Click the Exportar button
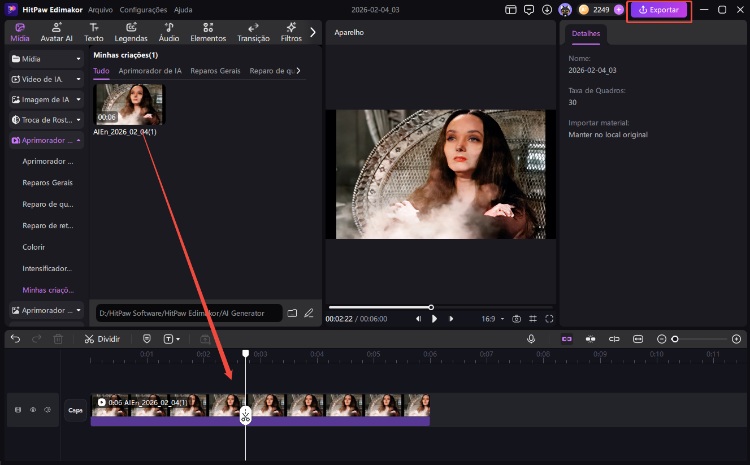The height and width of the screenshot is (465, 750). click(659, 10)
